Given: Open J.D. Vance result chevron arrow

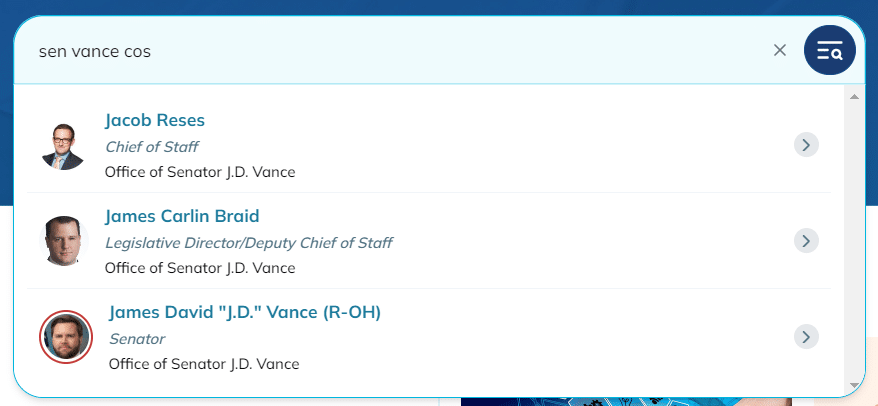Looking at the screenshot, I should point(806,337).
